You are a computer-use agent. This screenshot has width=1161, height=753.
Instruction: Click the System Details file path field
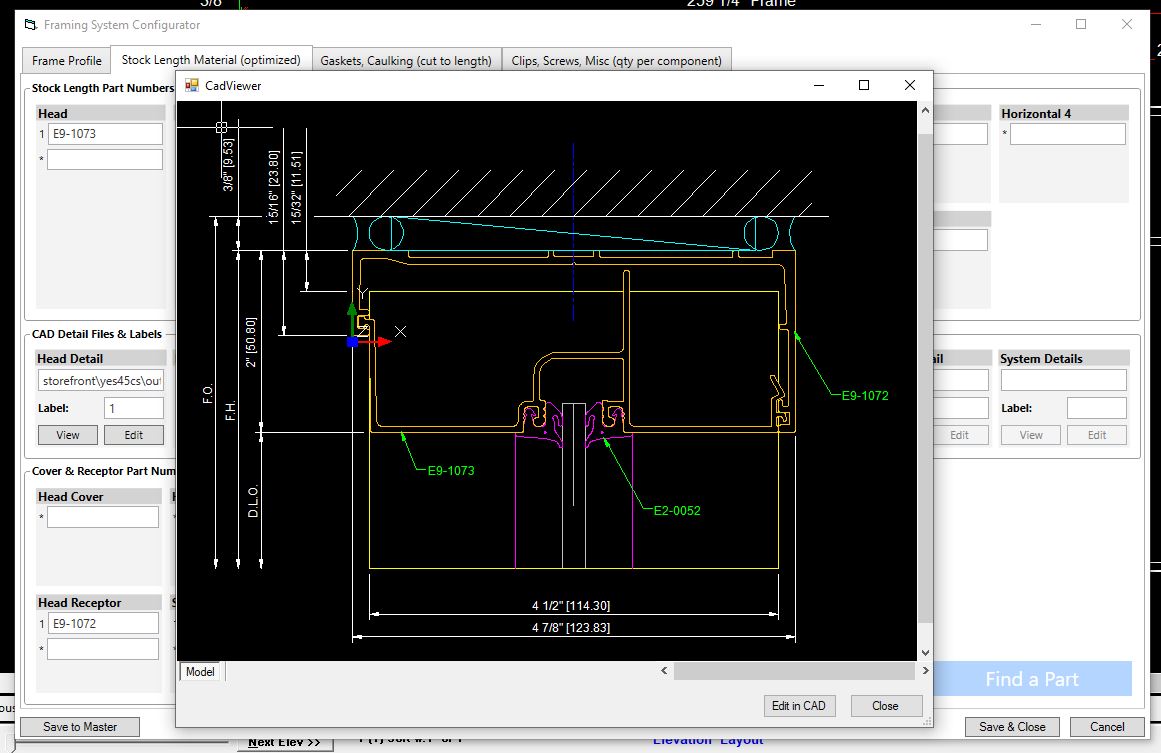pos(1064,381)
